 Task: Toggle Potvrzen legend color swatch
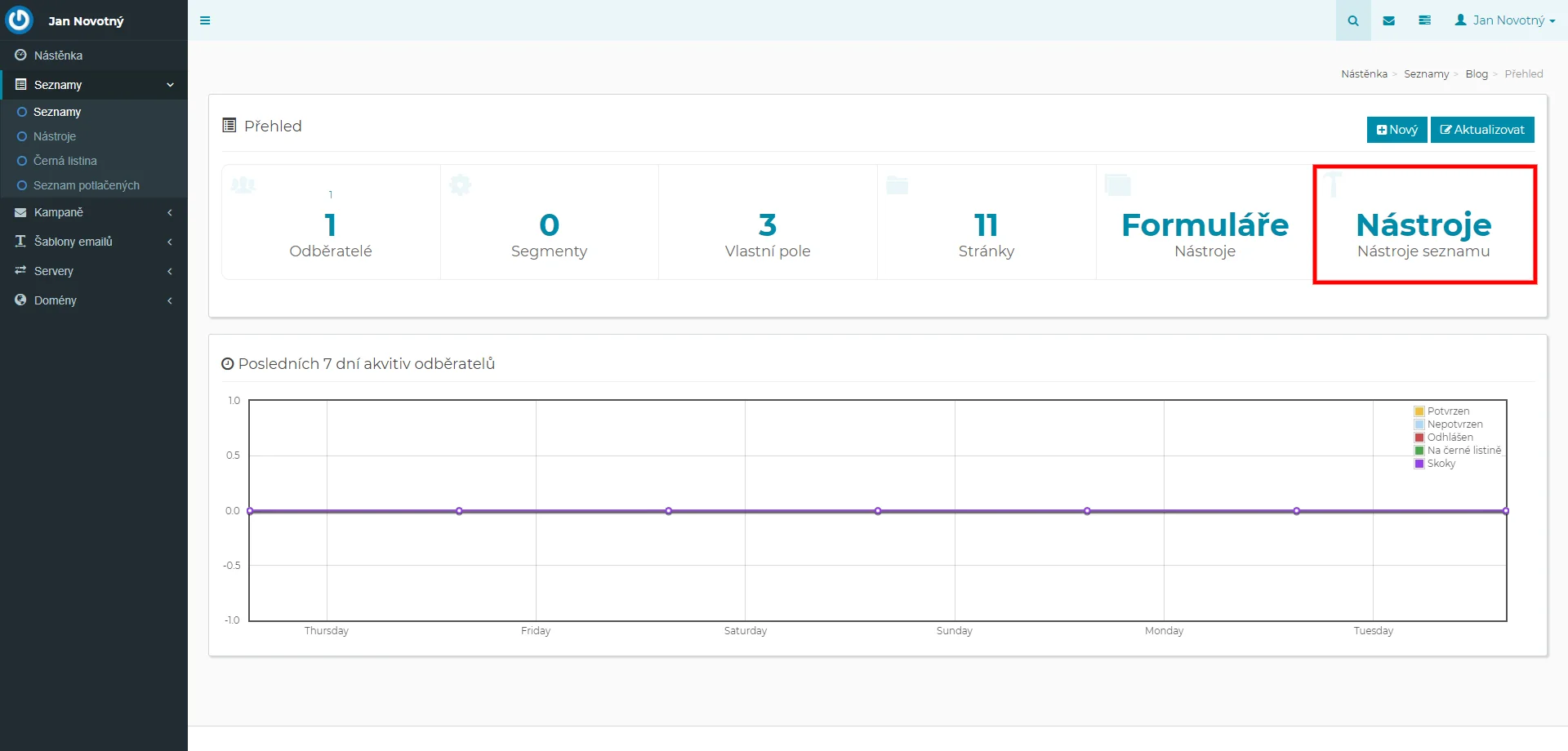(1419, 411)
